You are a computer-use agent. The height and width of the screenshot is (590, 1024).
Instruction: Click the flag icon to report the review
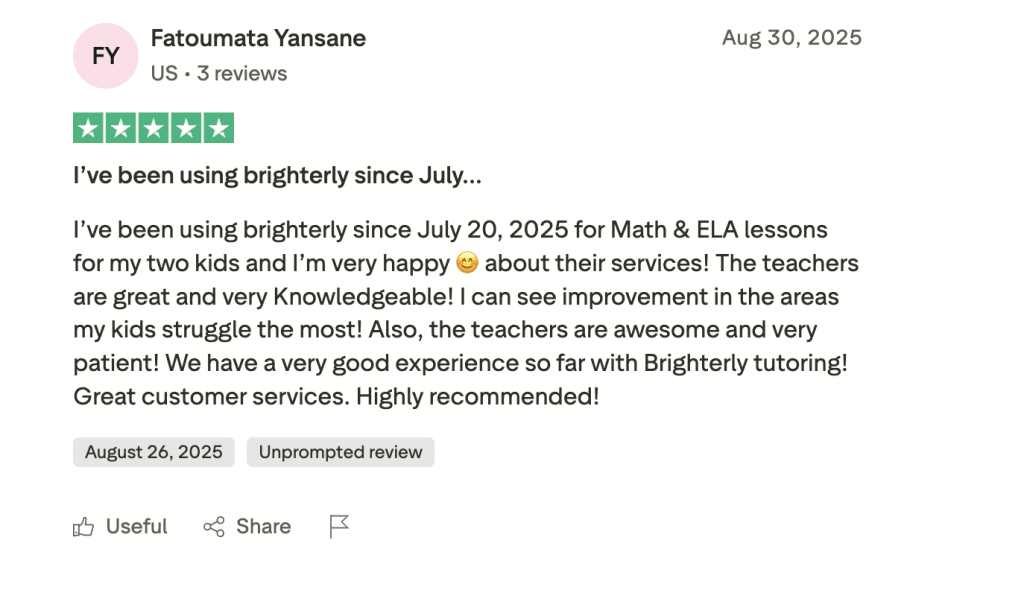(339, 525)
